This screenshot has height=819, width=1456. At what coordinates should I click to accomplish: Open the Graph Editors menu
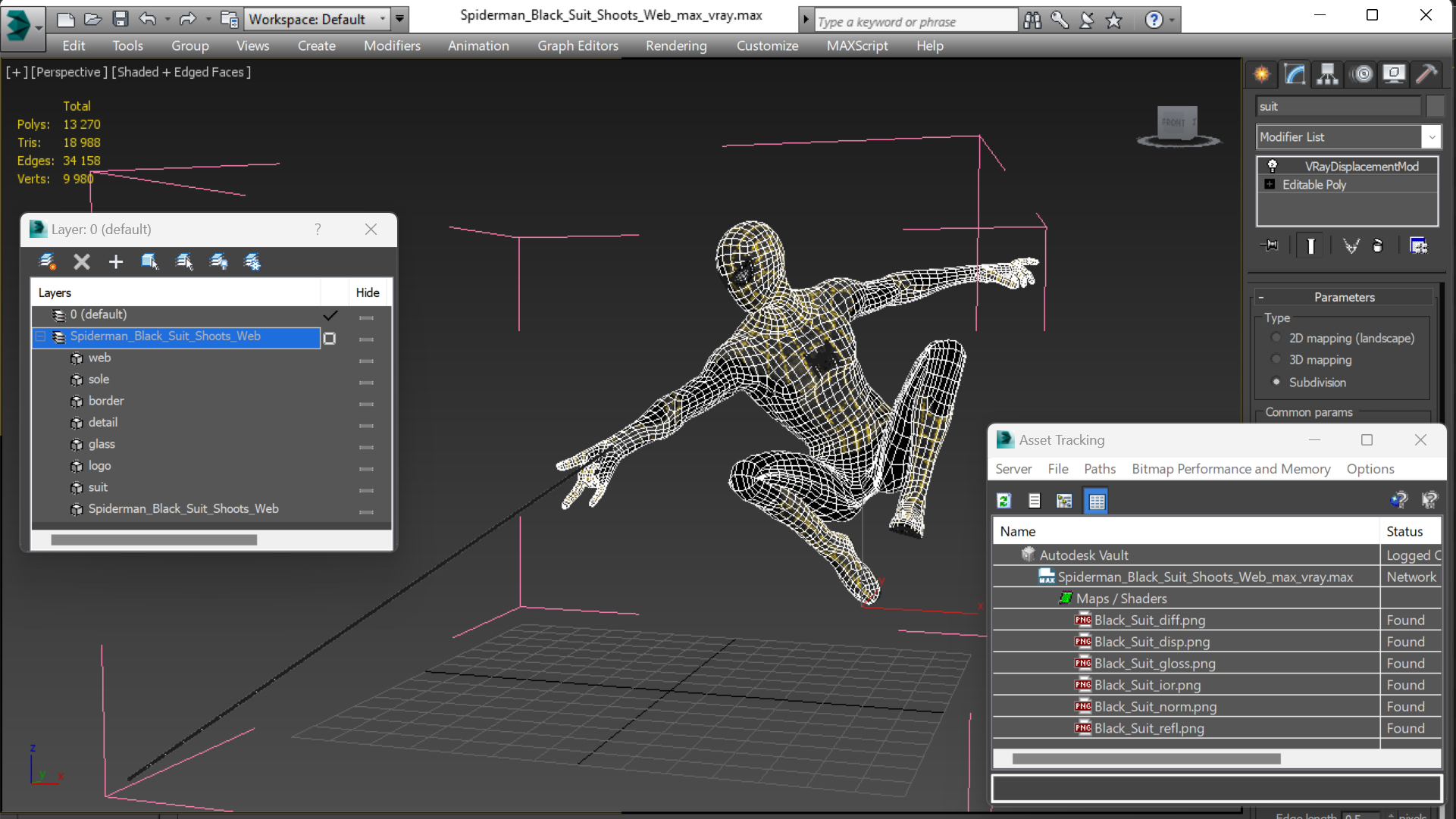coord(578,45)
